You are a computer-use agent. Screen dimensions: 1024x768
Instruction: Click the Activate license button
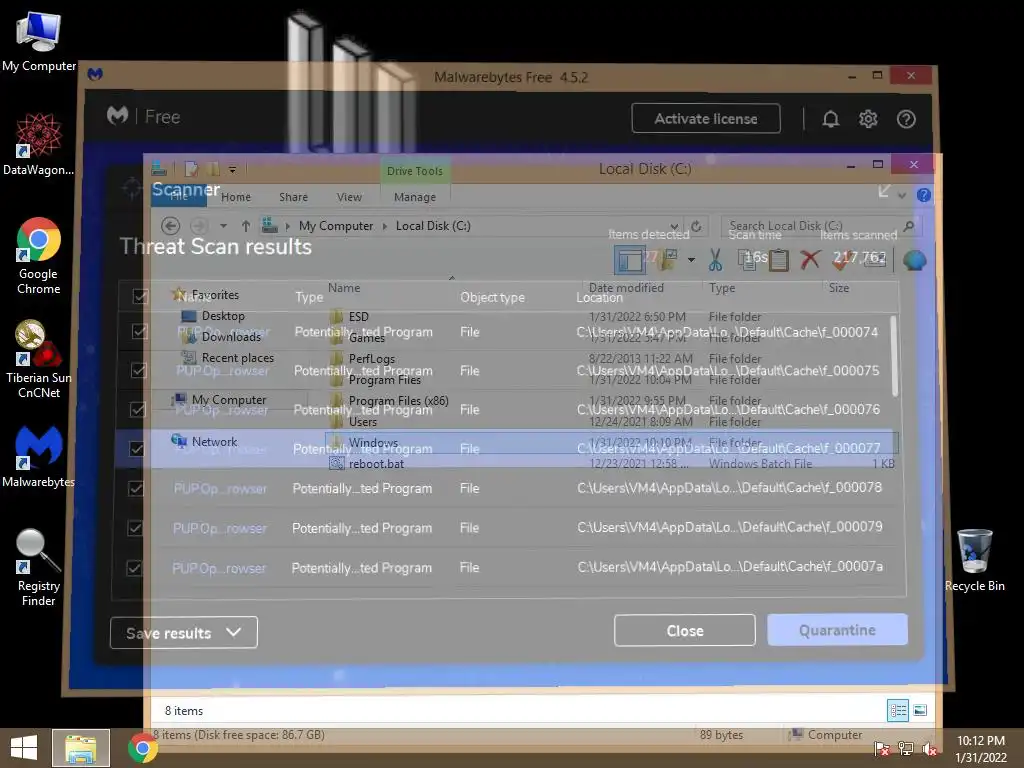705,118
